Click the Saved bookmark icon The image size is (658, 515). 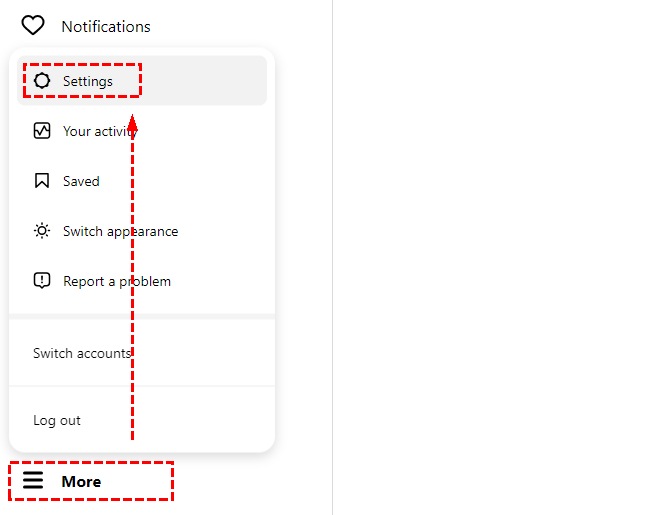41,181
